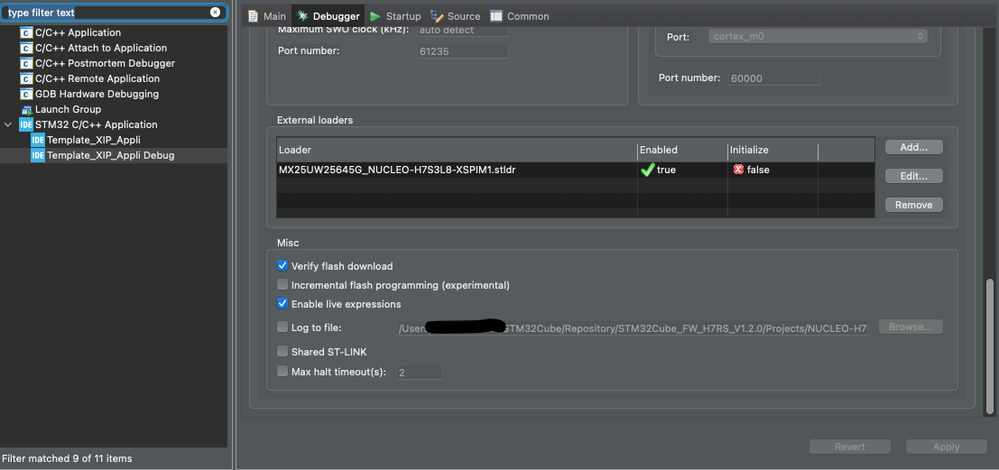999x470 pixels.
Task: Select the GDB Hardware Debugging icon
Action: (x=26, y=94)
